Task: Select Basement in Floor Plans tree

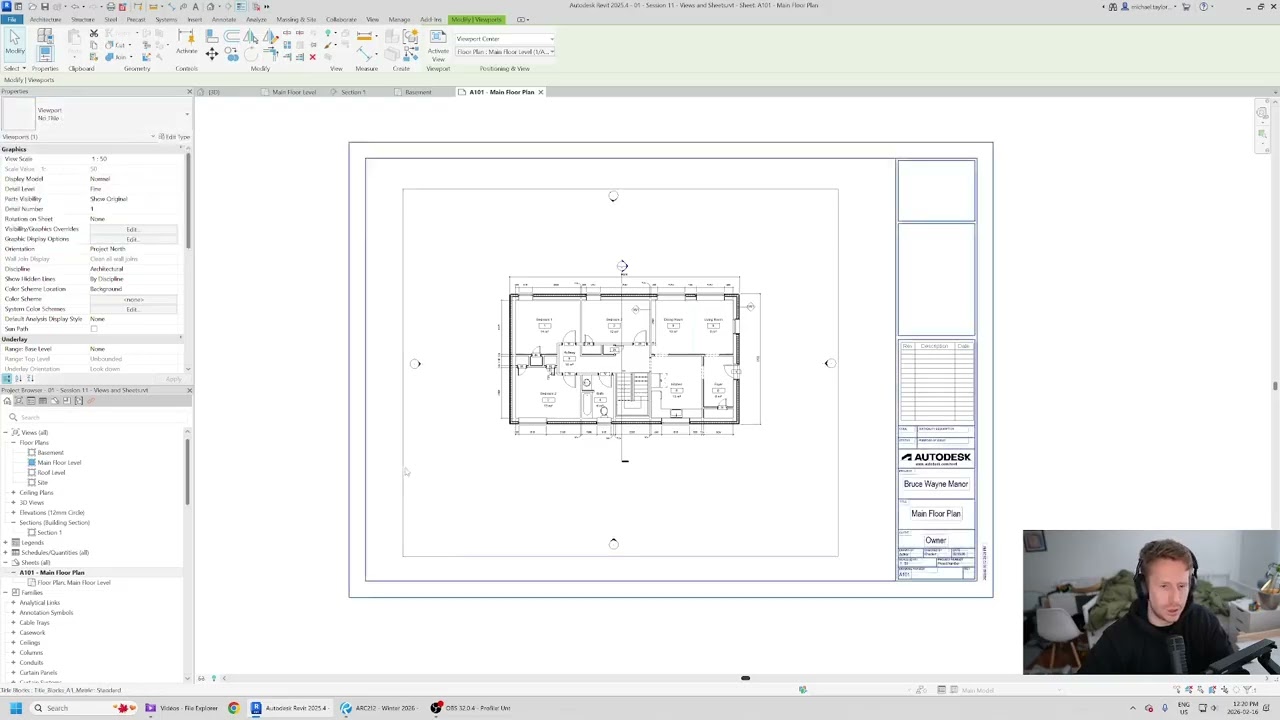Action: click(x=50, y=452)
